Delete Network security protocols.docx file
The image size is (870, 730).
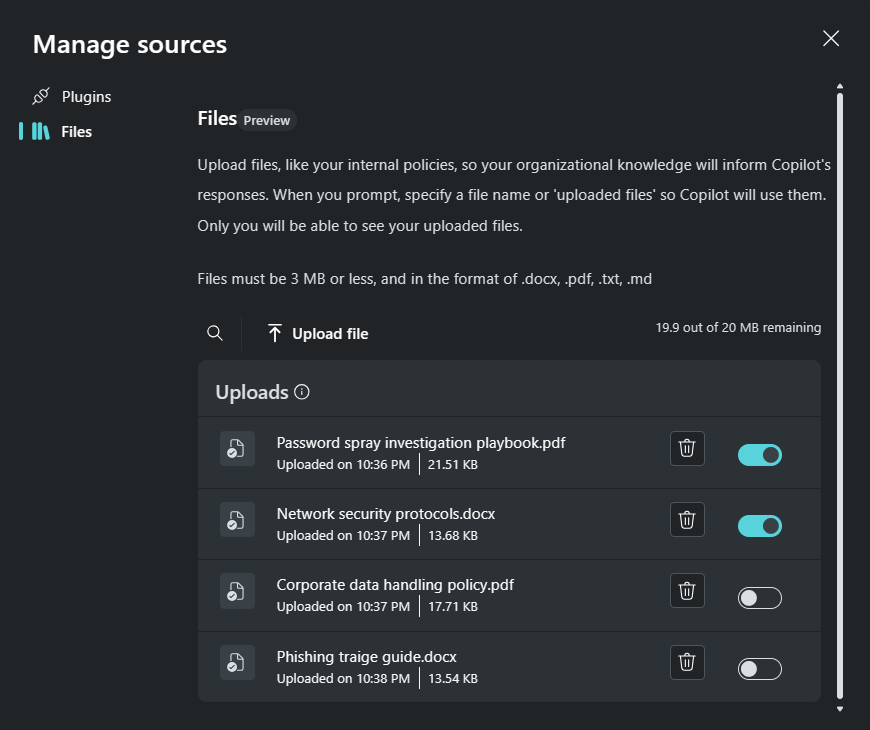[687, 520]
